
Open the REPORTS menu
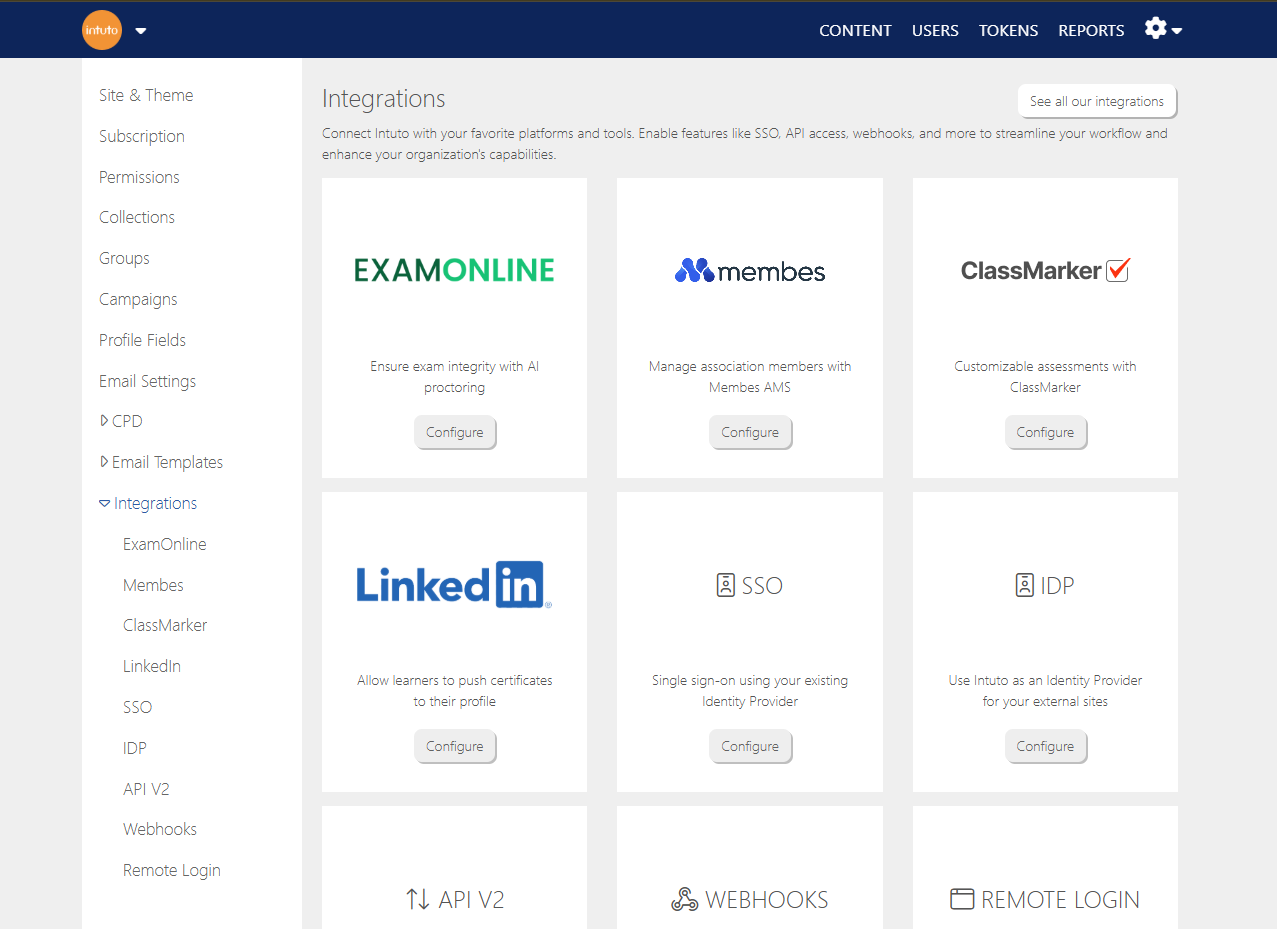tap(1091, 30)
